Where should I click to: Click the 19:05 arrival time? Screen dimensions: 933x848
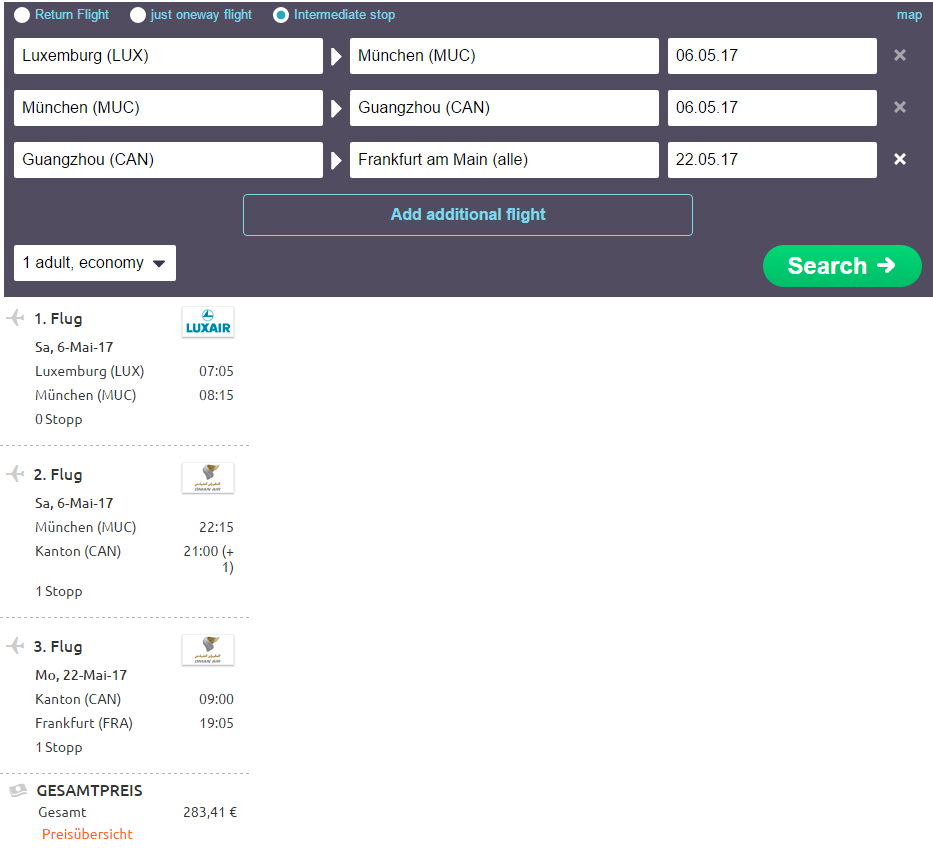(x=216, y=723)
